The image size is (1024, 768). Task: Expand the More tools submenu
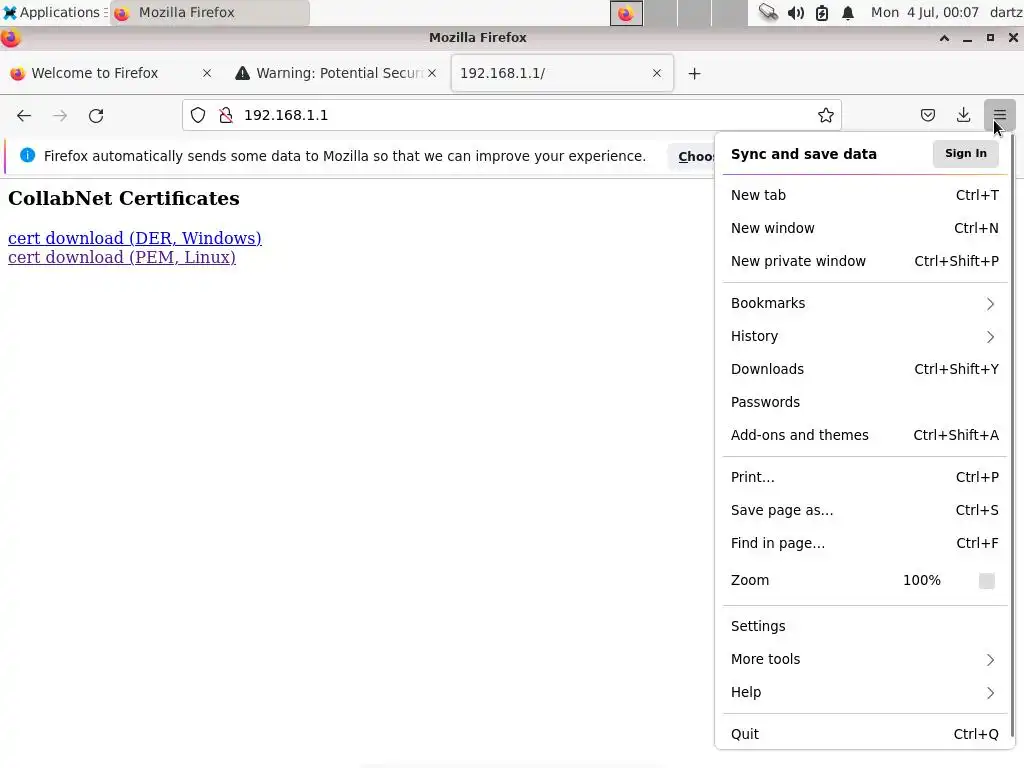865,659
